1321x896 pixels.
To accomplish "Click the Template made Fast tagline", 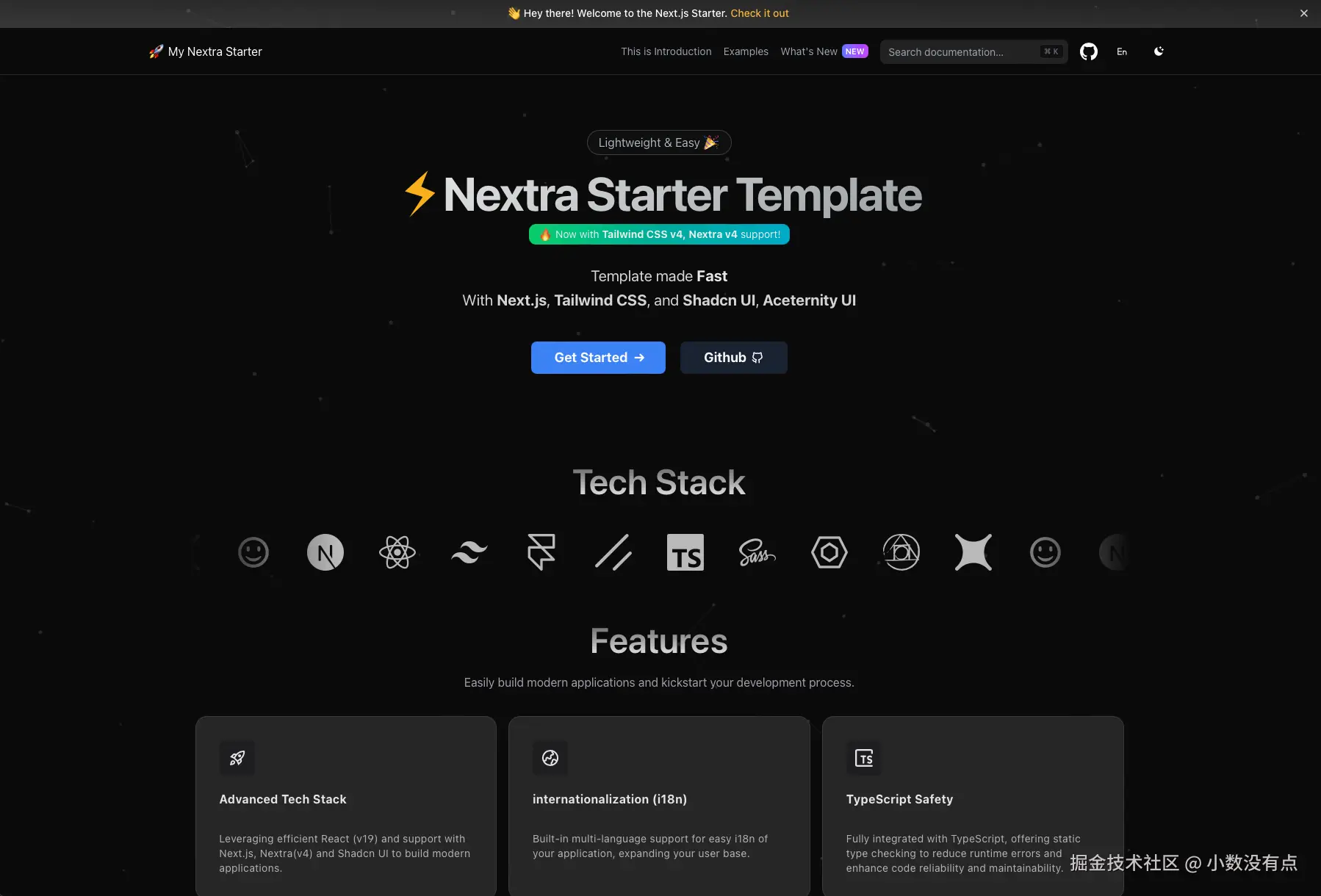I will coord(659,276).
